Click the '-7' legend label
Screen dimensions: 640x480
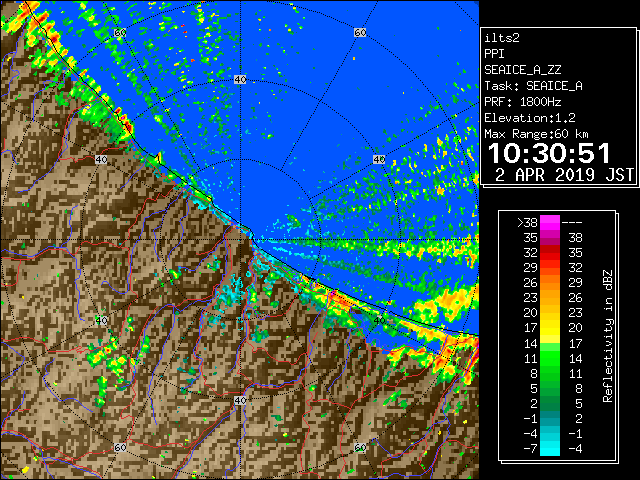pyautogui.click(x=531, y=449)
